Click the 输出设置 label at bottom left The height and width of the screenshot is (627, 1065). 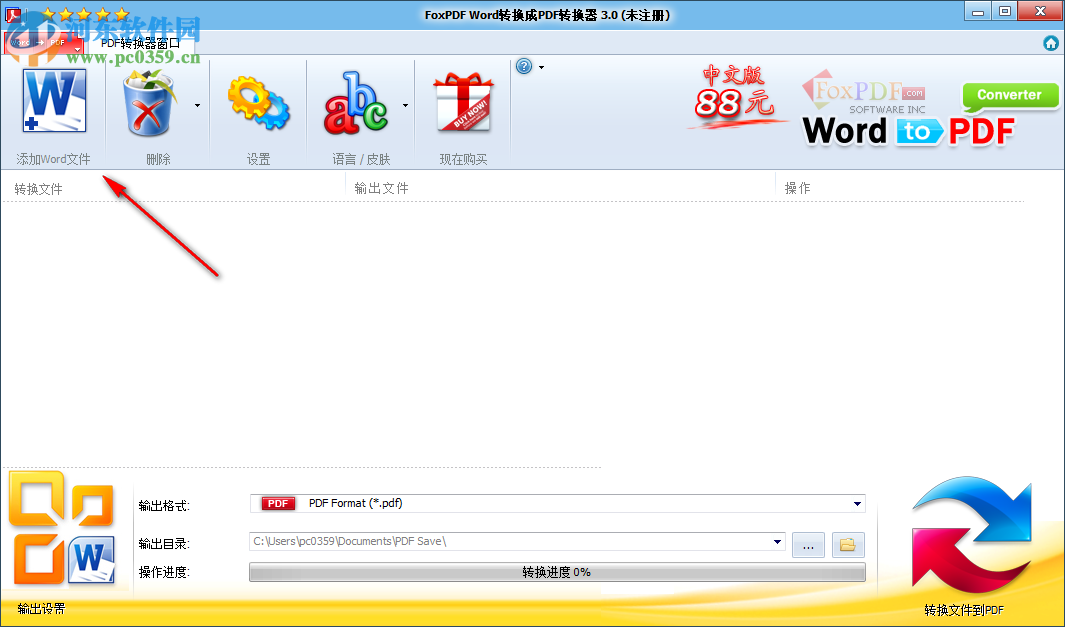point(40,609)
